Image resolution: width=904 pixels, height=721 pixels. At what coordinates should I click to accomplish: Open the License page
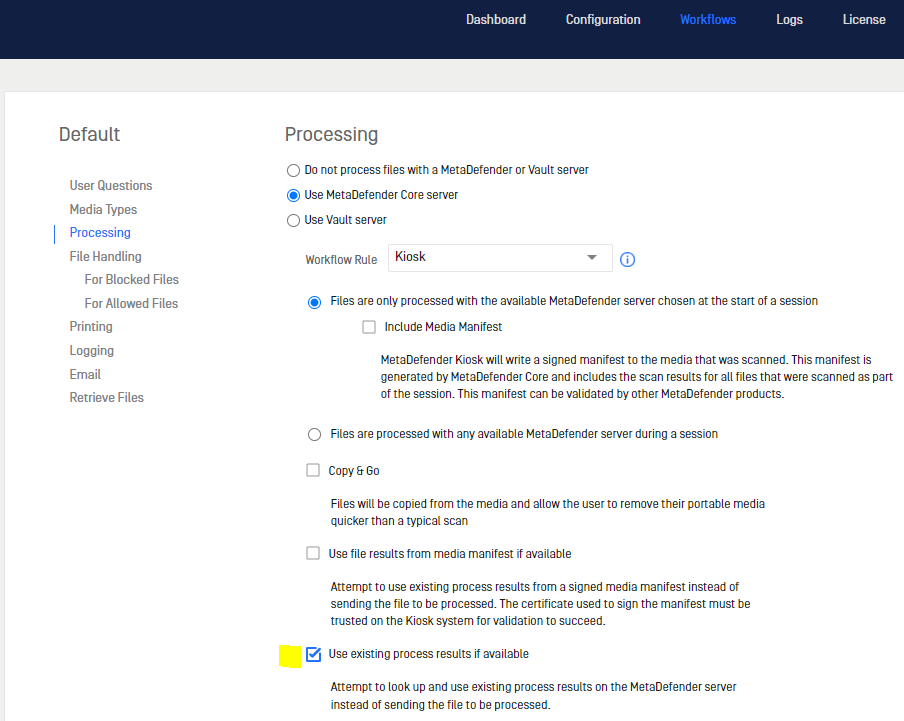(864, 20)
